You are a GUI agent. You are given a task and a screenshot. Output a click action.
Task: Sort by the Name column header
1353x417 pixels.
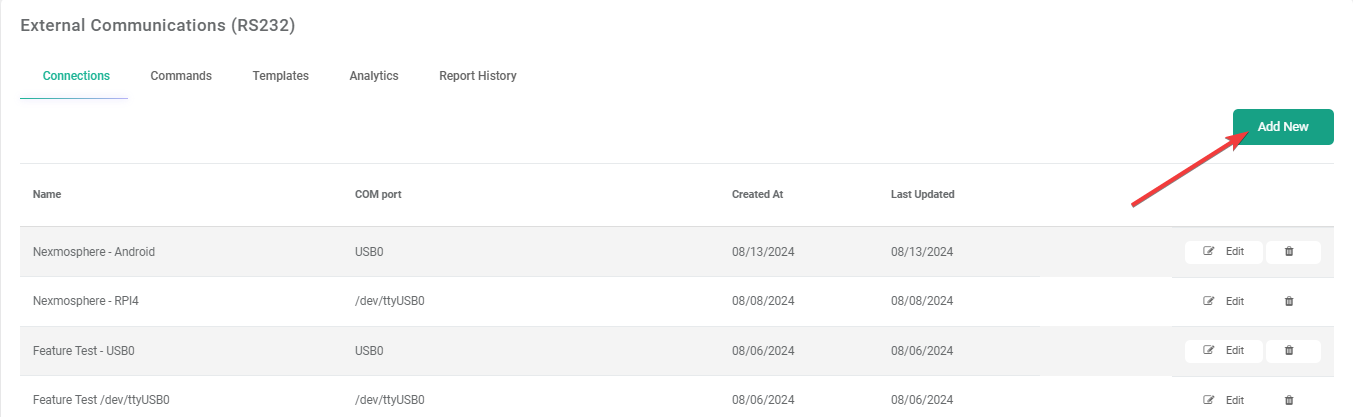click(47, 195)
